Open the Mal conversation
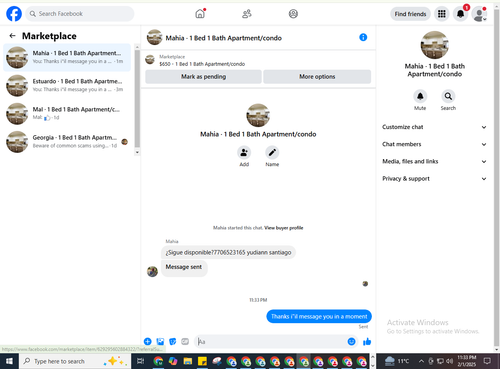The height and width of the screenshot is (369, 500). (67, 113)
